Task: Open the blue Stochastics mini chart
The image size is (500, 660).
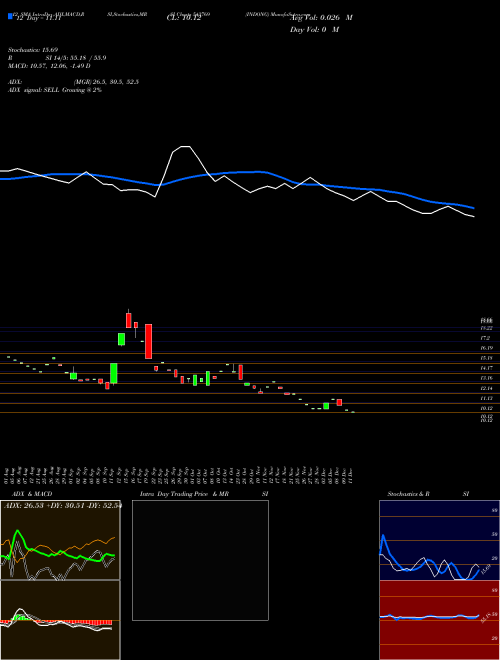Action: [x=439, y=540]
